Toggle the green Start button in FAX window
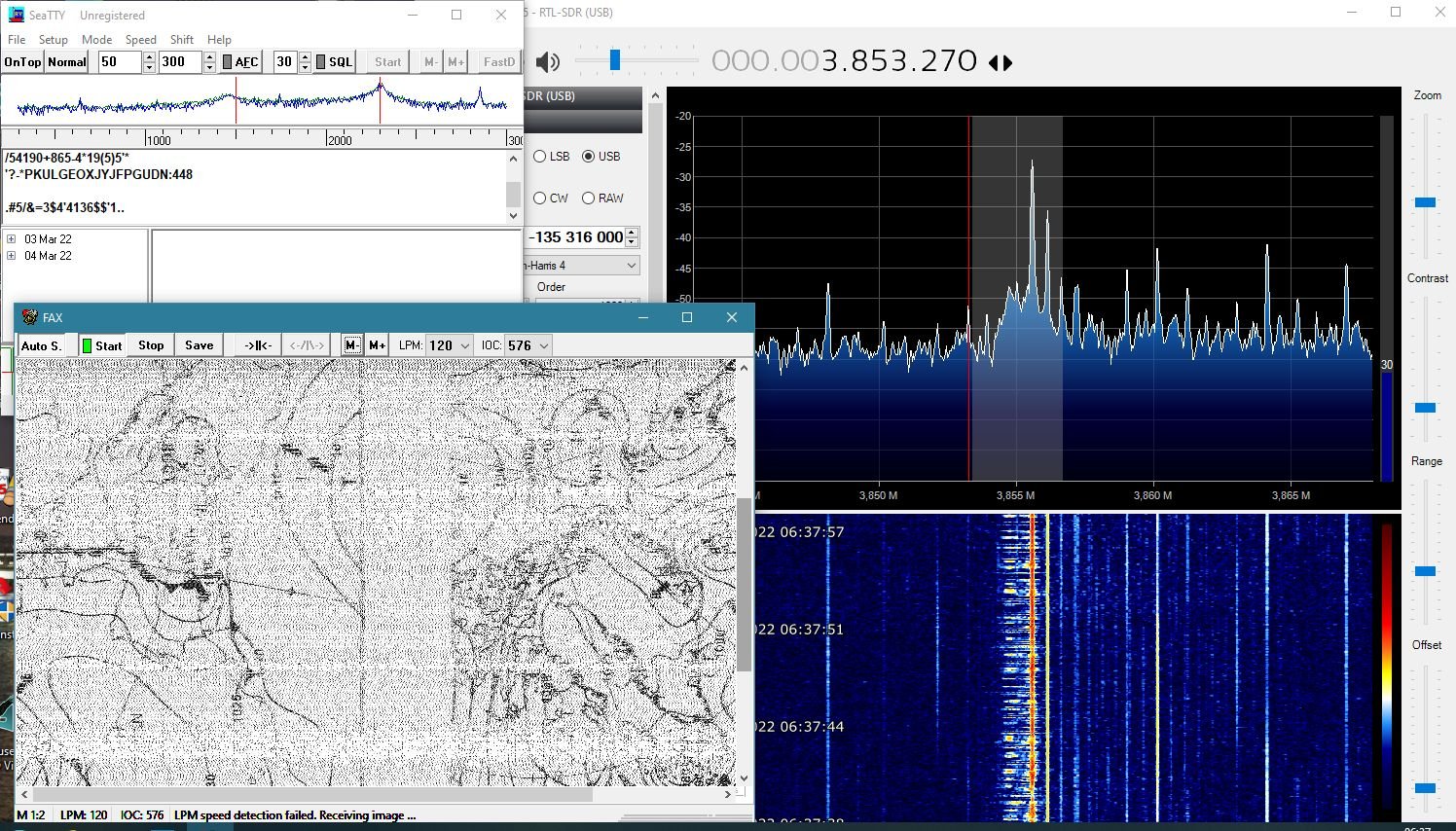The height and width of the screenshot is (831, 1456). 102,345
